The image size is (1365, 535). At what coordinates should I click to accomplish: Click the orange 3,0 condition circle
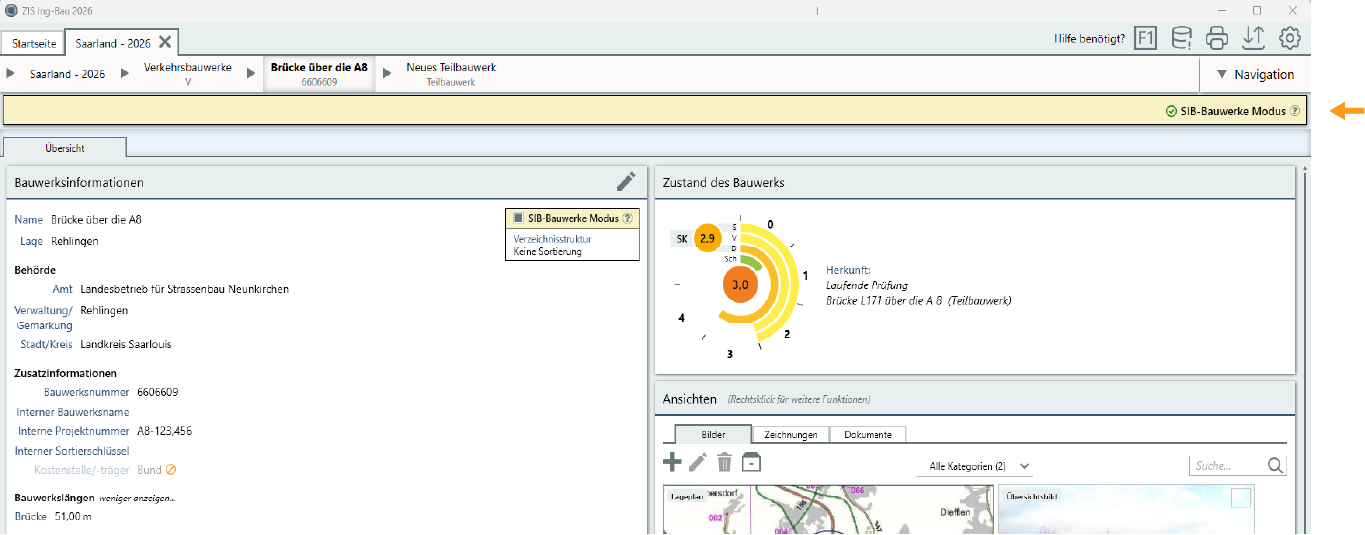tap(740, 284)
